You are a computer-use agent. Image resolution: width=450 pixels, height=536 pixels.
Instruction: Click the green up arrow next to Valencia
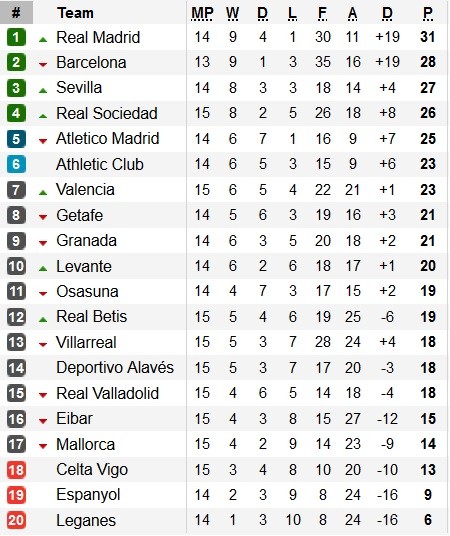tap(43, 192)
